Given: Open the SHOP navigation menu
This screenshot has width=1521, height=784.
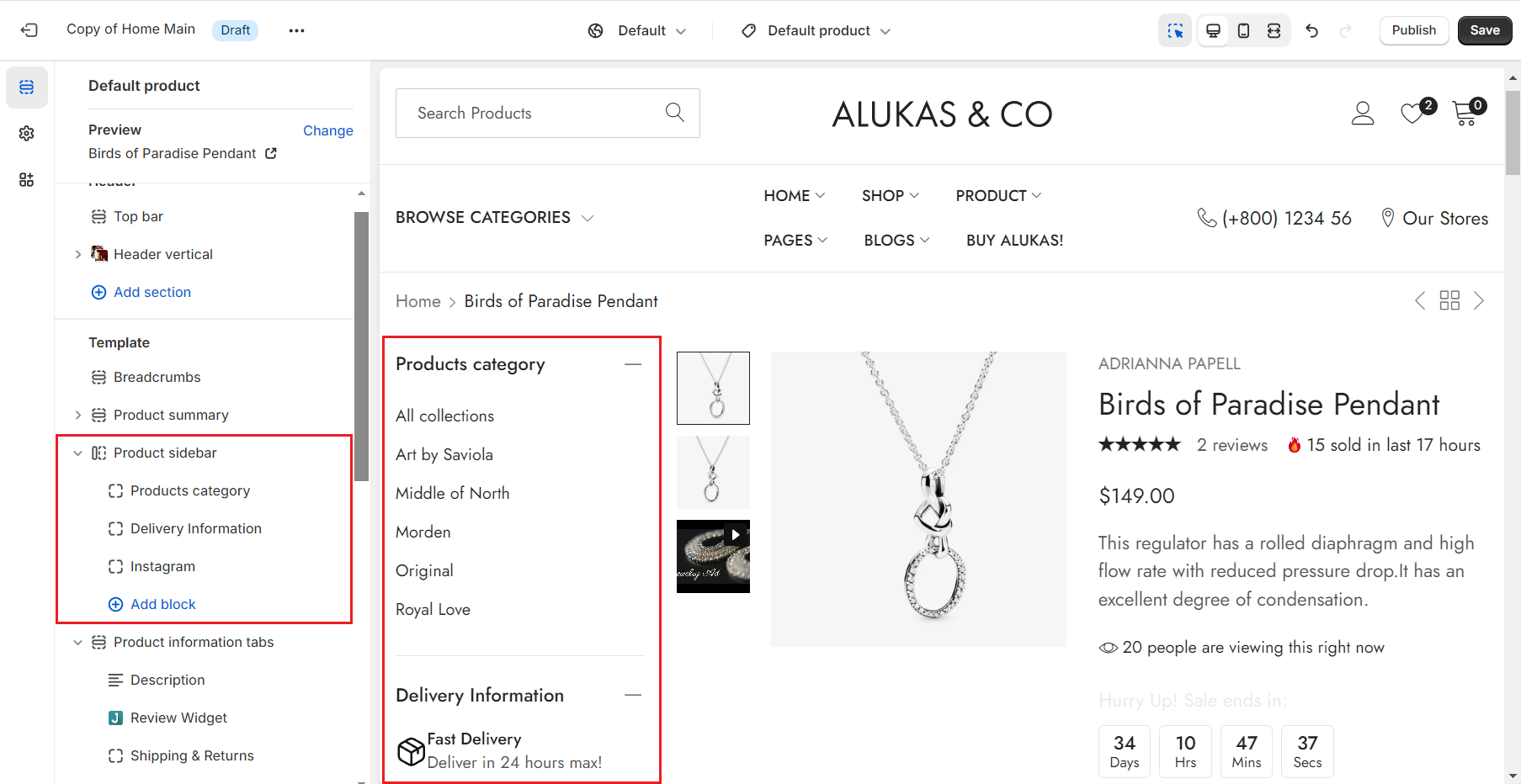Looking at the screenshot, I should click(x=890, y=195).
